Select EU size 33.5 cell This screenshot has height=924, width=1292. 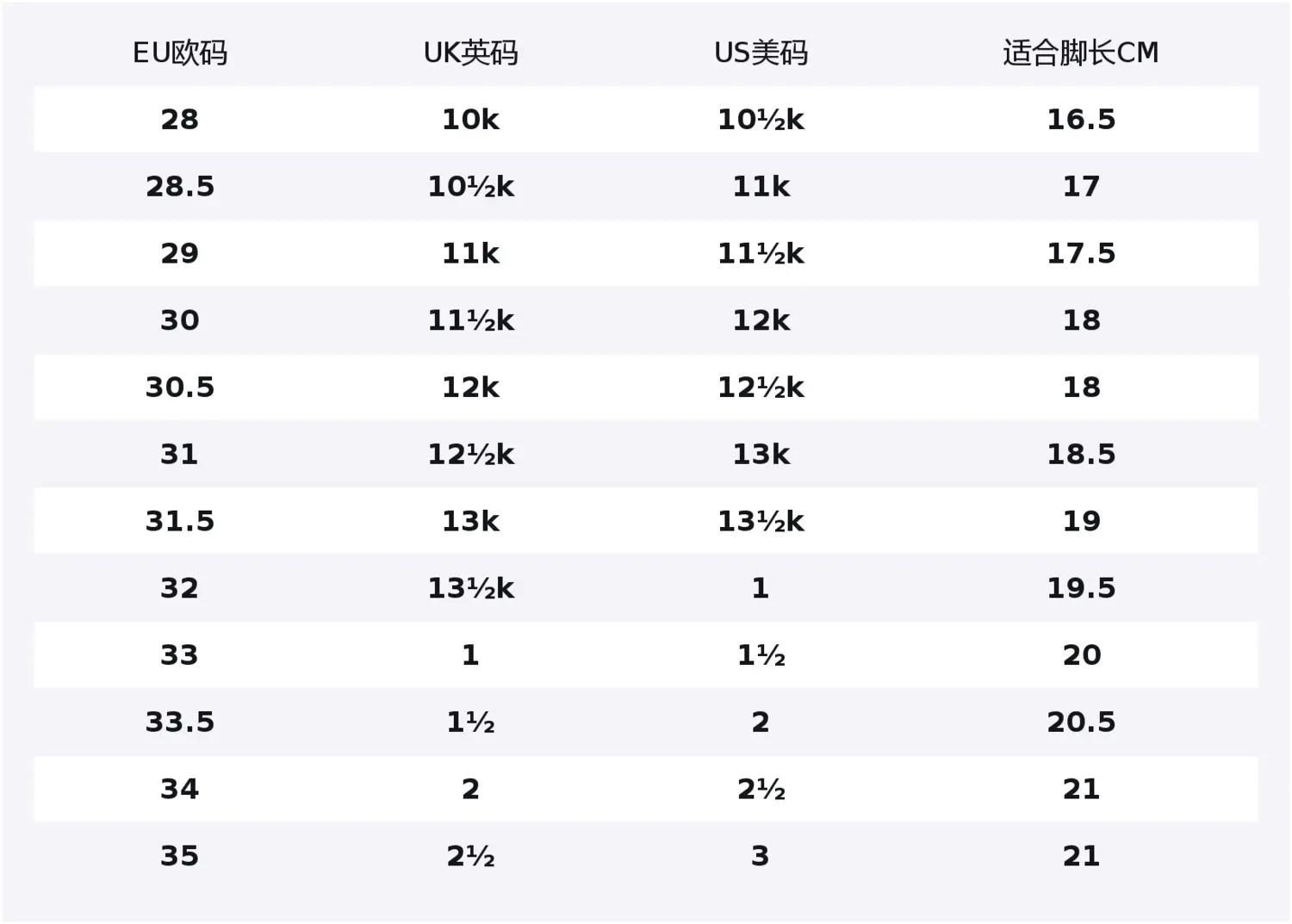(x=180, y=722)
